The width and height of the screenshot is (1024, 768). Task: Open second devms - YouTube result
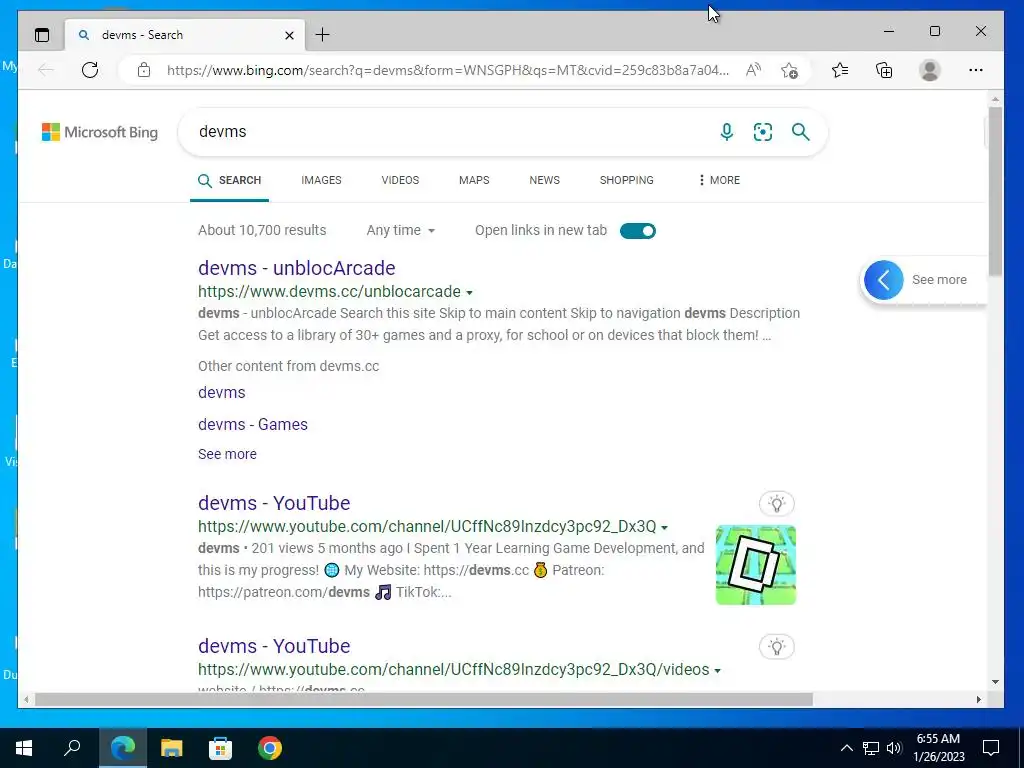274,646
